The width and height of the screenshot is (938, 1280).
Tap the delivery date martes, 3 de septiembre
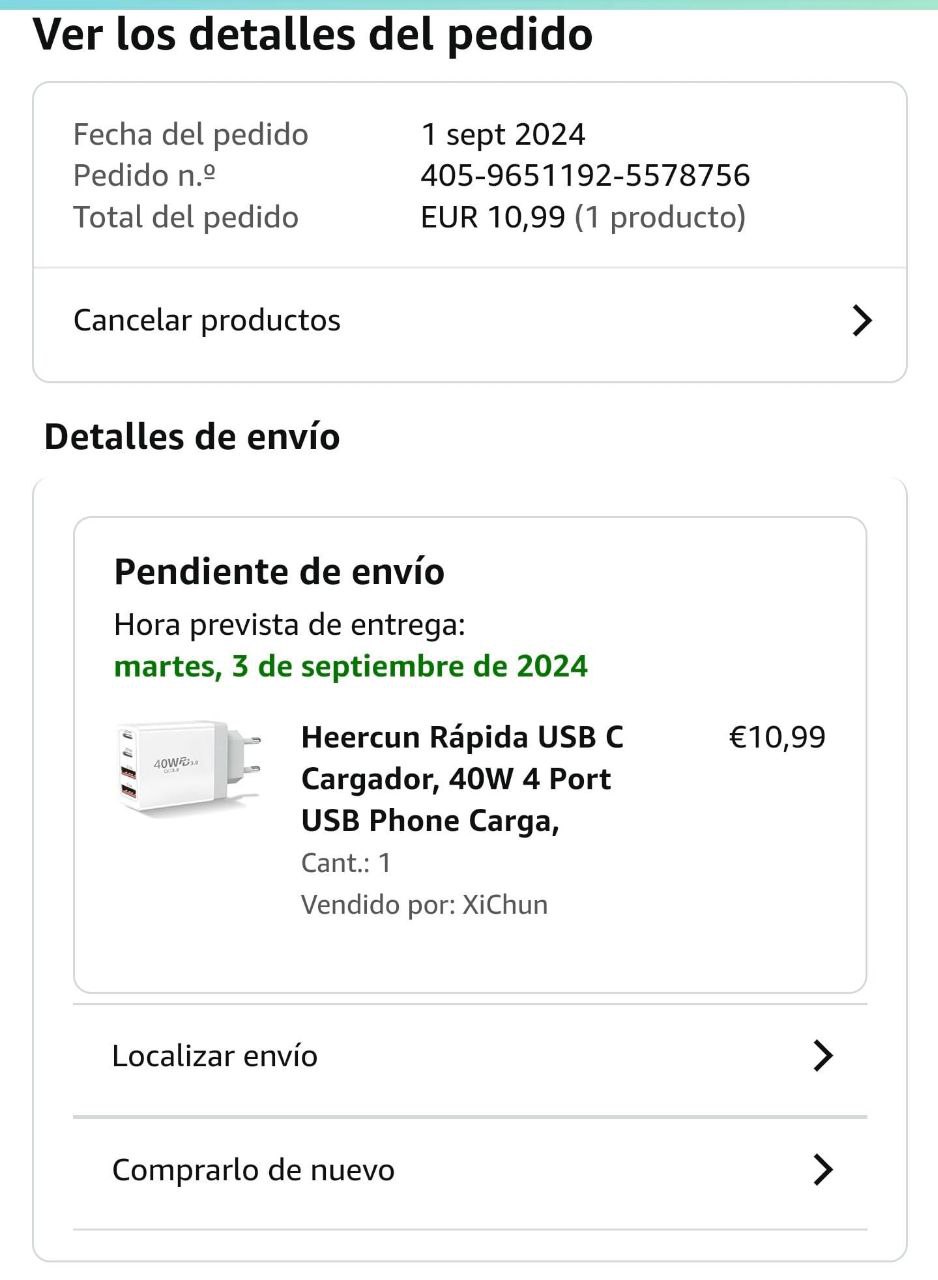pos(351,666)
